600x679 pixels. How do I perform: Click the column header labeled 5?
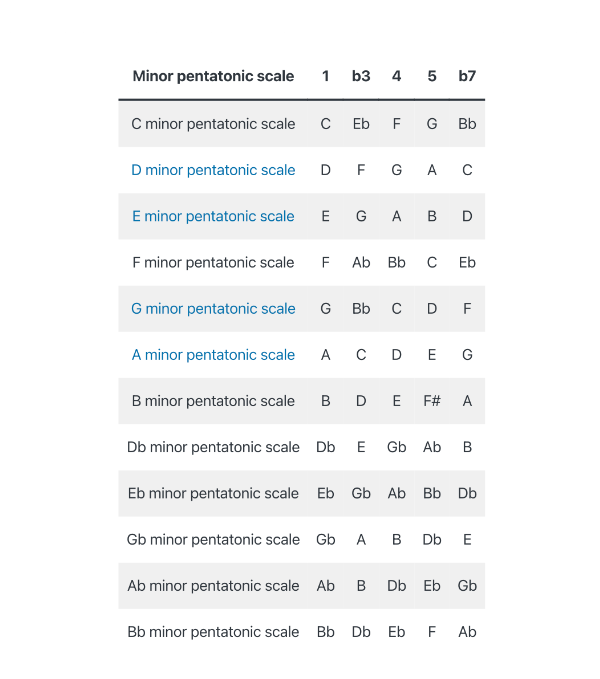coord(432,76)
